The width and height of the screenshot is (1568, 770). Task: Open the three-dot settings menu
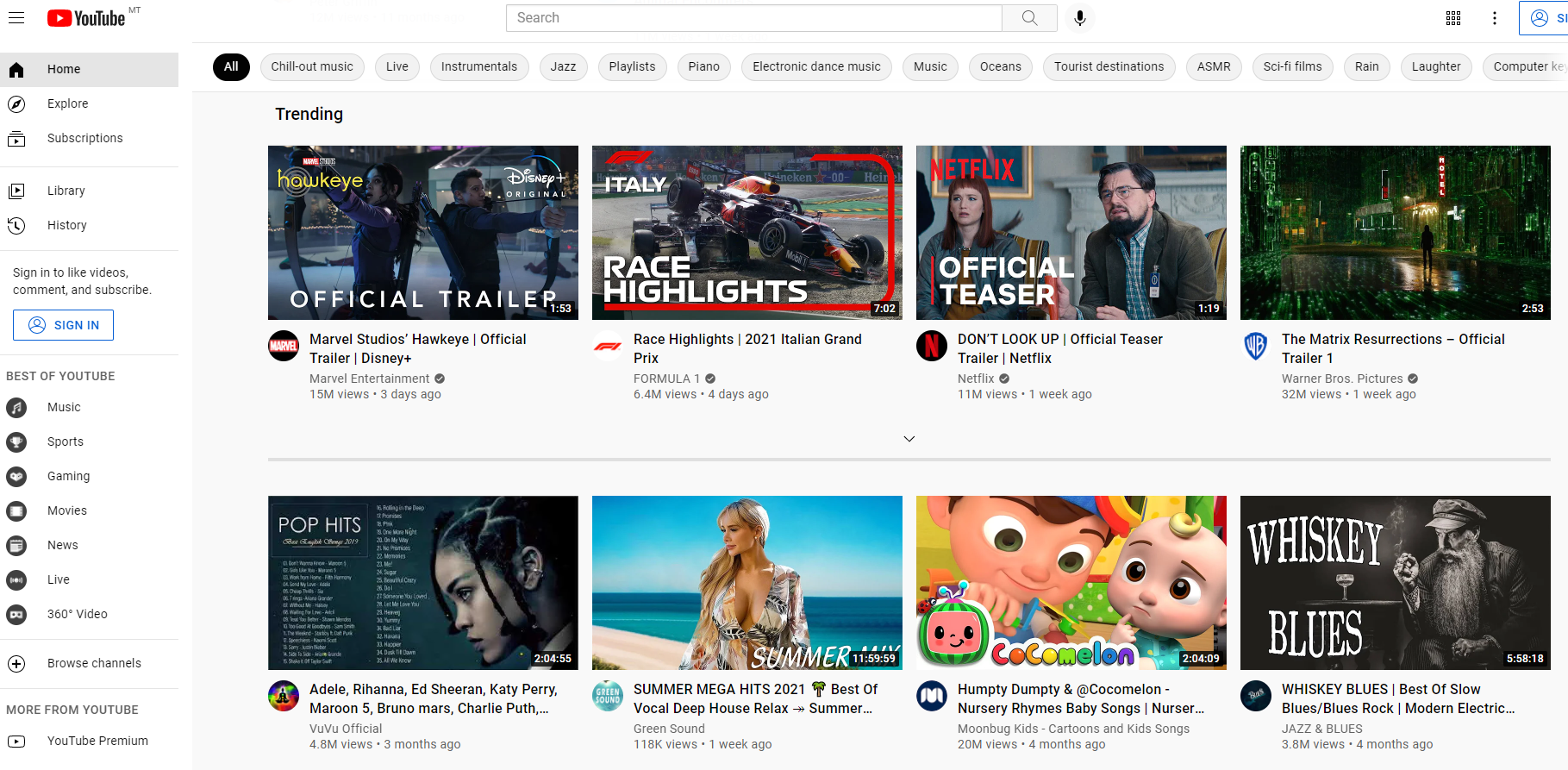(x=1495, y=18)
